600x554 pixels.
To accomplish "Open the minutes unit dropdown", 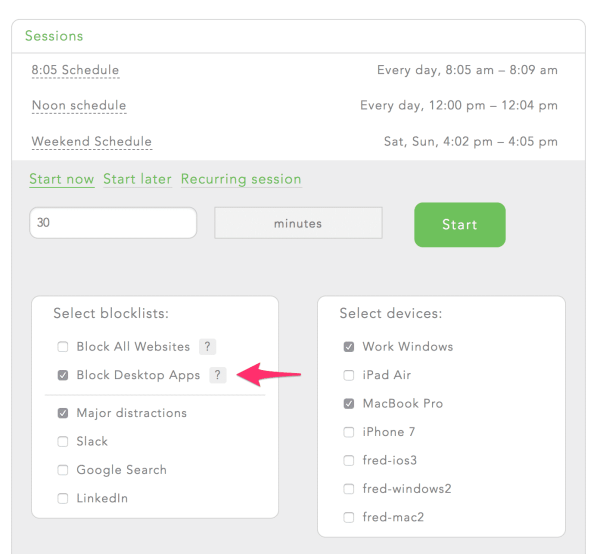I will [x=298, y=223].
